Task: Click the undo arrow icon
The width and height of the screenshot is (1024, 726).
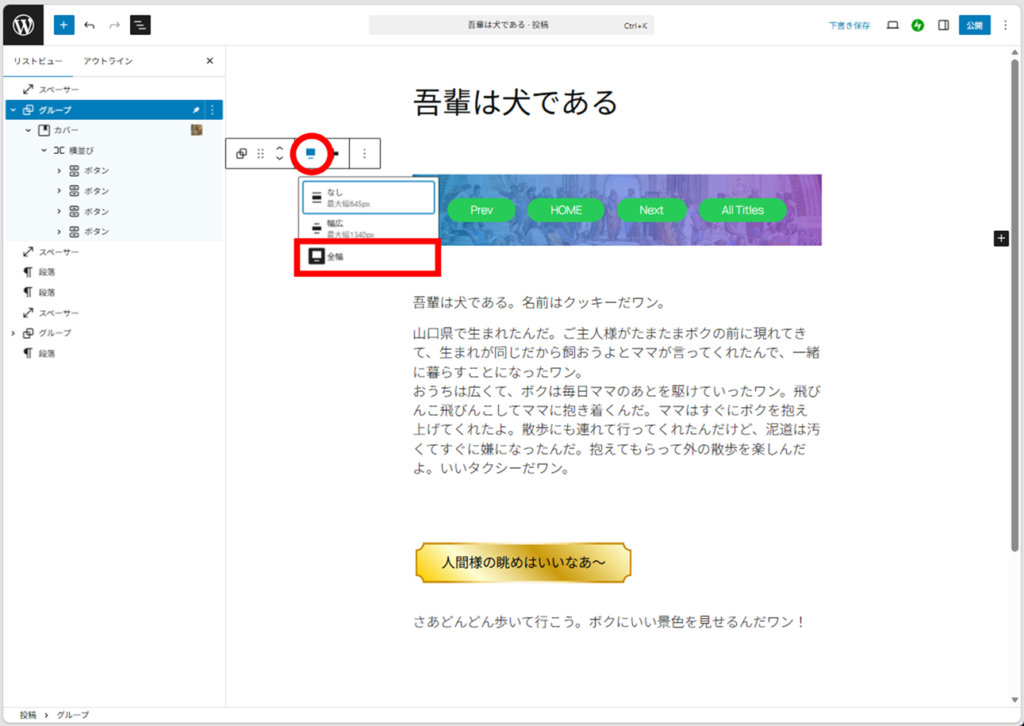Action: [x=90, y=25]
